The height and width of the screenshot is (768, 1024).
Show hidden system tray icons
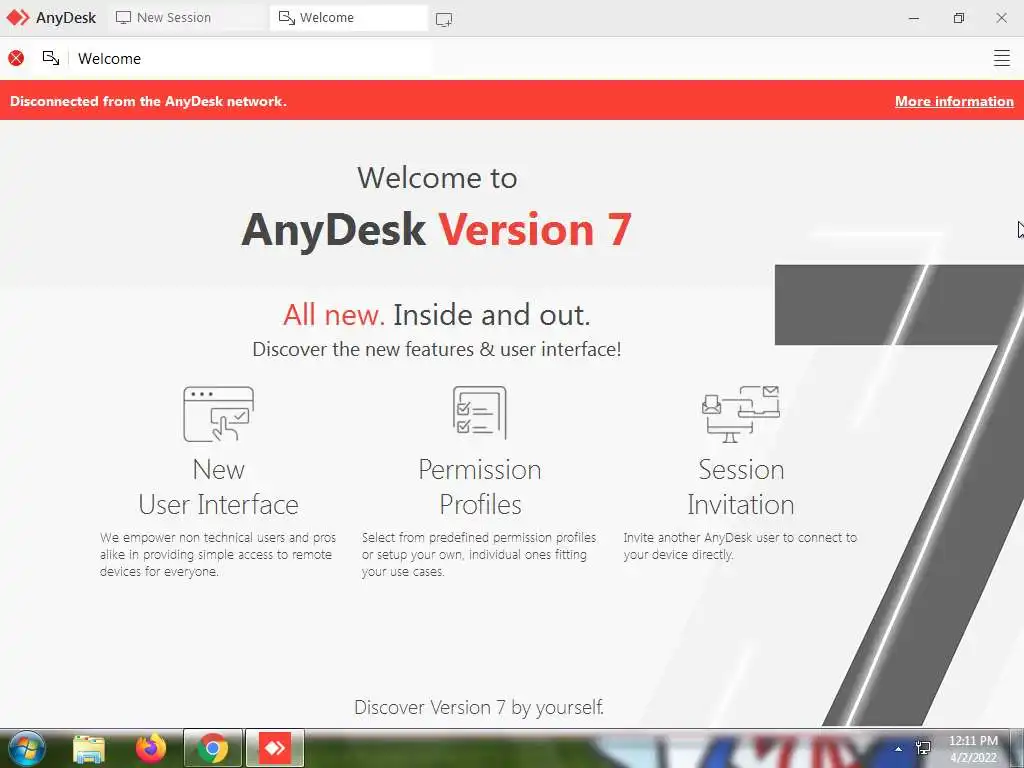coord(899,749)
